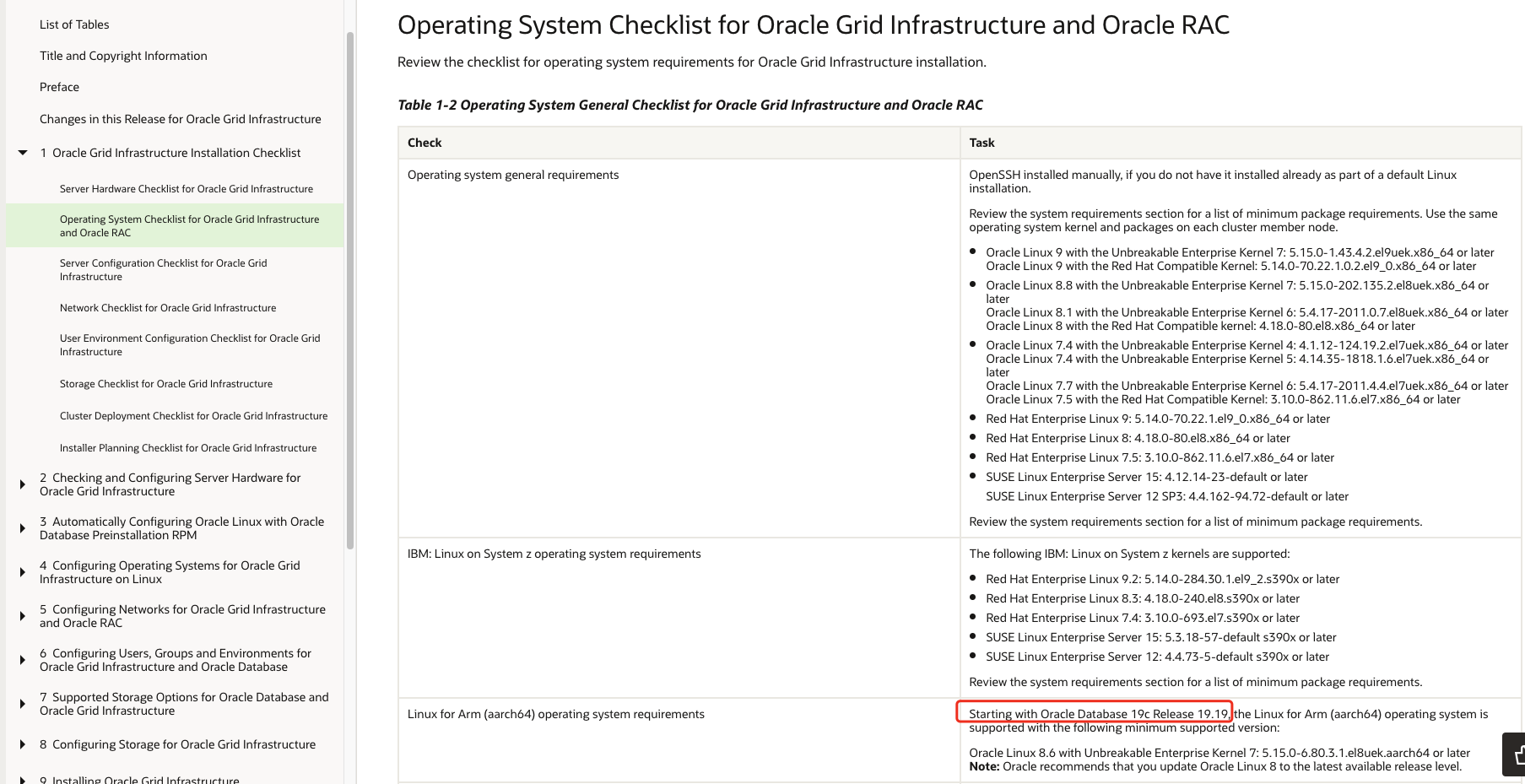1525x784 pixels.
Task: Click "SUSE Linux Enterprise Server 15: 4.12.14-23-default" line
Action: [x=1146, y=477]
